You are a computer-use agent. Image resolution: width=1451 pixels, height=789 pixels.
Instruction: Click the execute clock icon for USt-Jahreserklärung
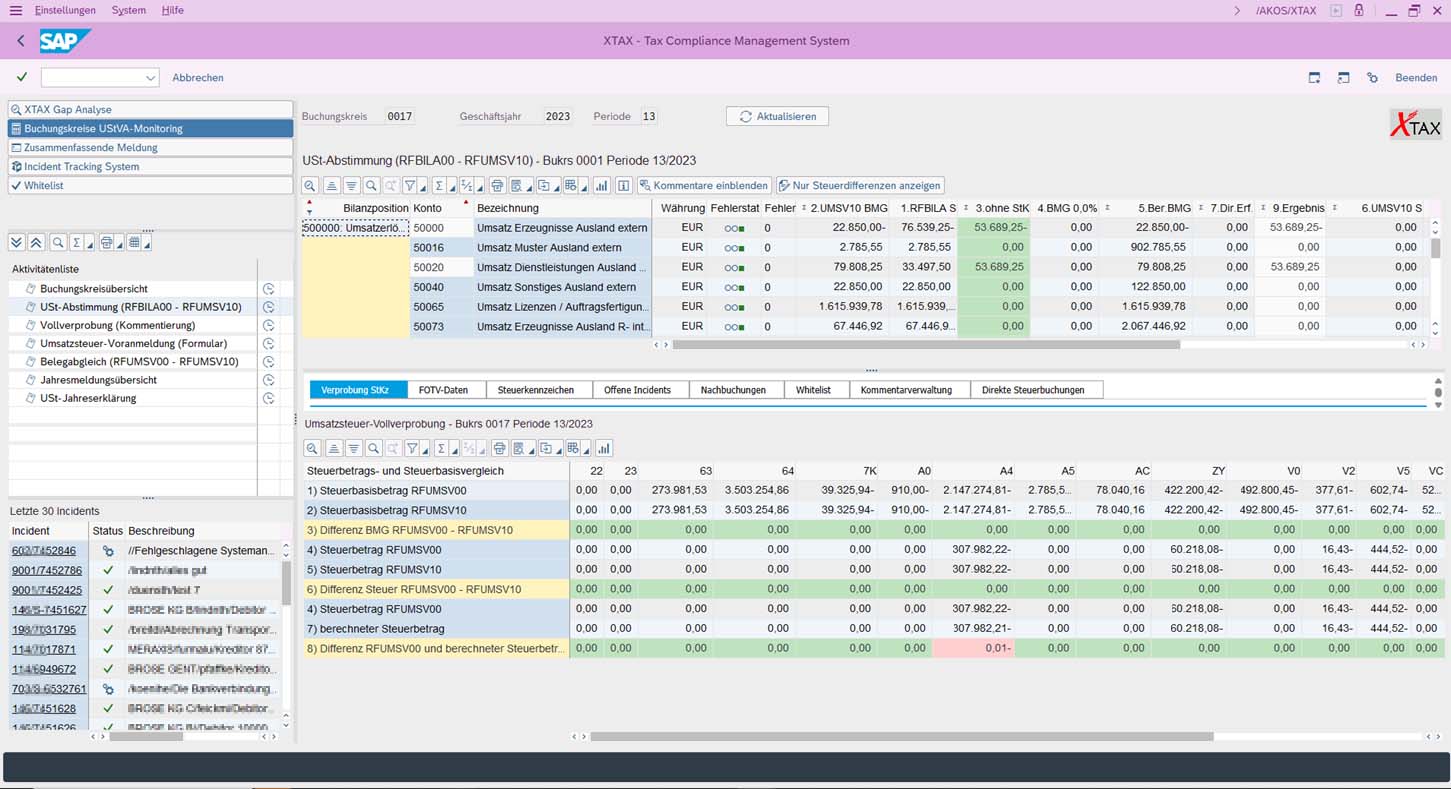pyautogui.click(x=268, y=398)
